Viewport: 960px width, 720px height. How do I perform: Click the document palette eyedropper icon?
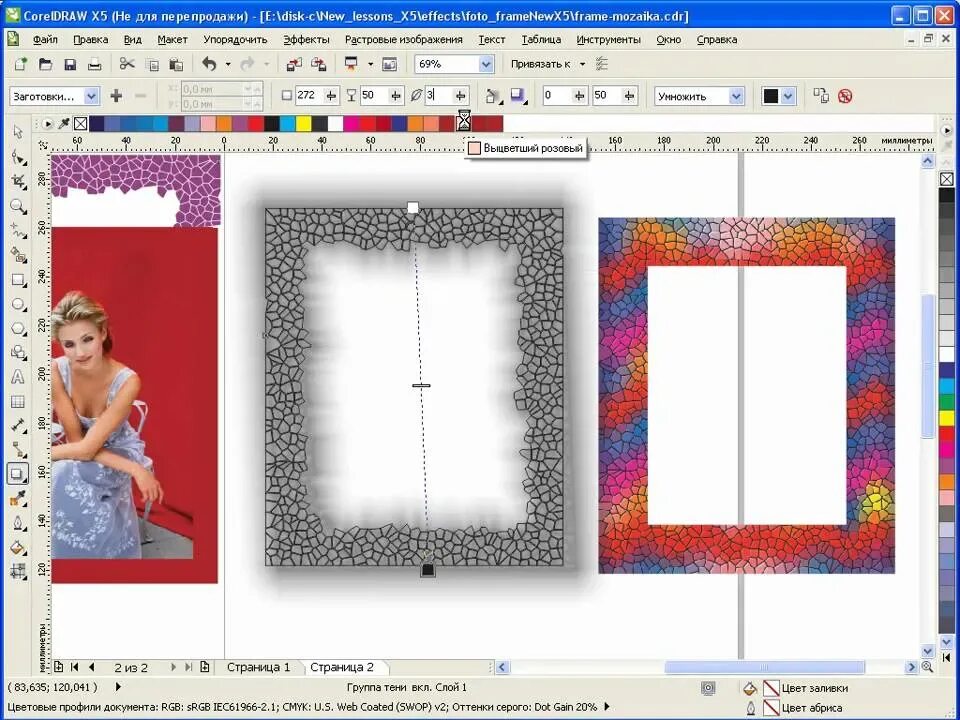64,124
